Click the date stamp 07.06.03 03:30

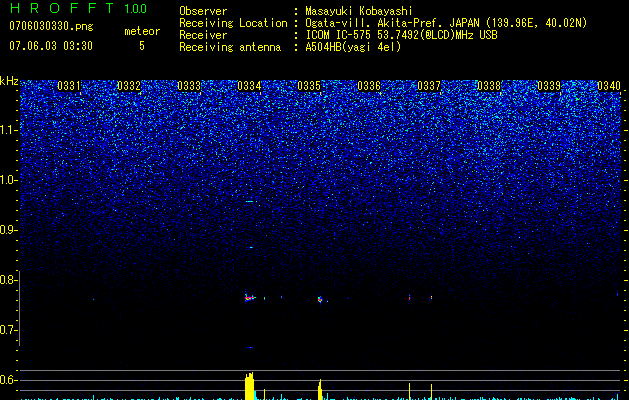(51, 45)
